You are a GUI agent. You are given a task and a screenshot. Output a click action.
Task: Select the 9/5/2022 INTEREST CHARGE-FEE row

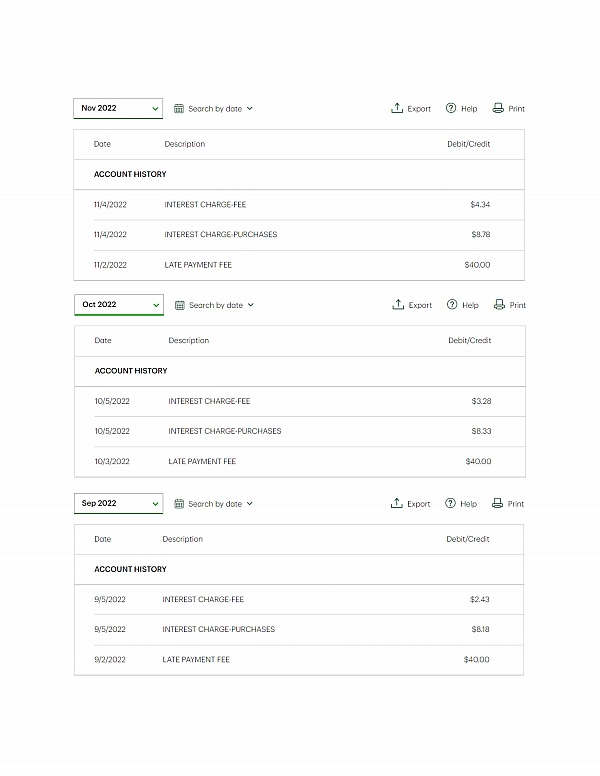click(x=299, y=599)
